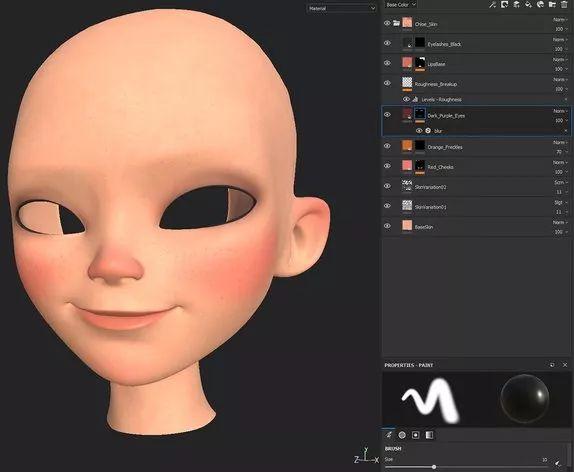Add a new folder icon
This screenshot has height=472, width=574.
tap(552, 4)
